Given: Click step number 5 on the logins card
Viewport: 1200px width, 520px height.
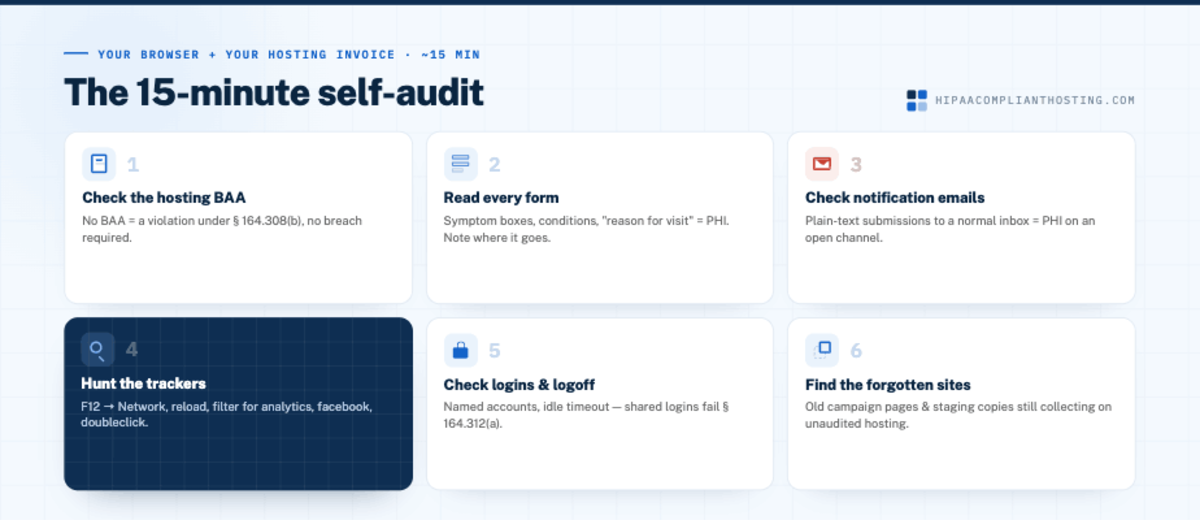Looking at the screenshot, I should pos(494,351).
